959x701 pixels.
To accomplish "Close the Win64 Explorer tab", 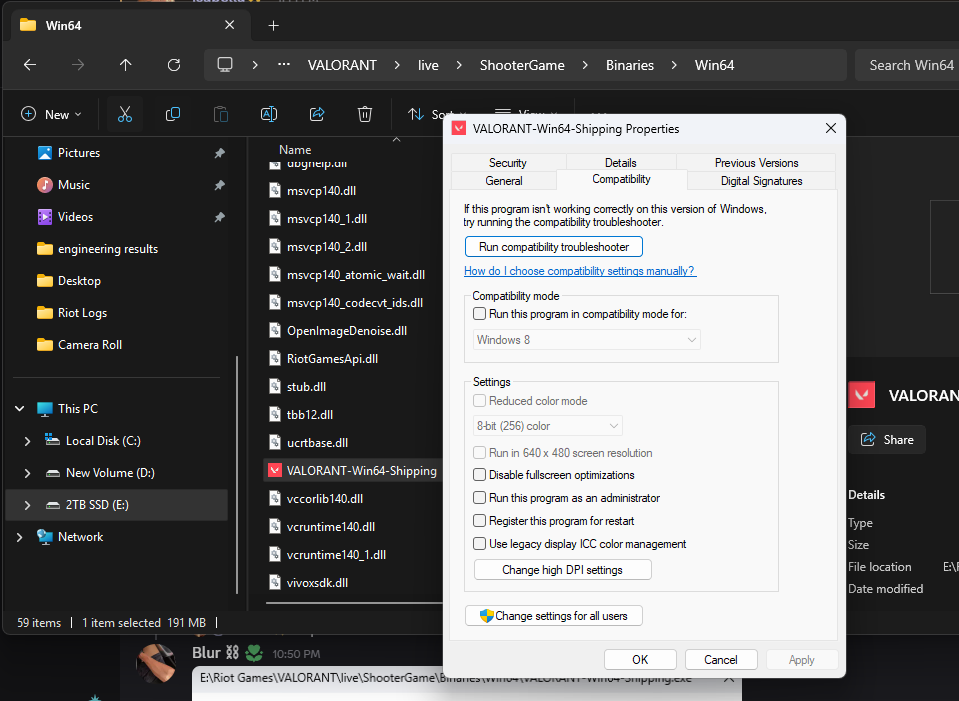I will (229, 25).
